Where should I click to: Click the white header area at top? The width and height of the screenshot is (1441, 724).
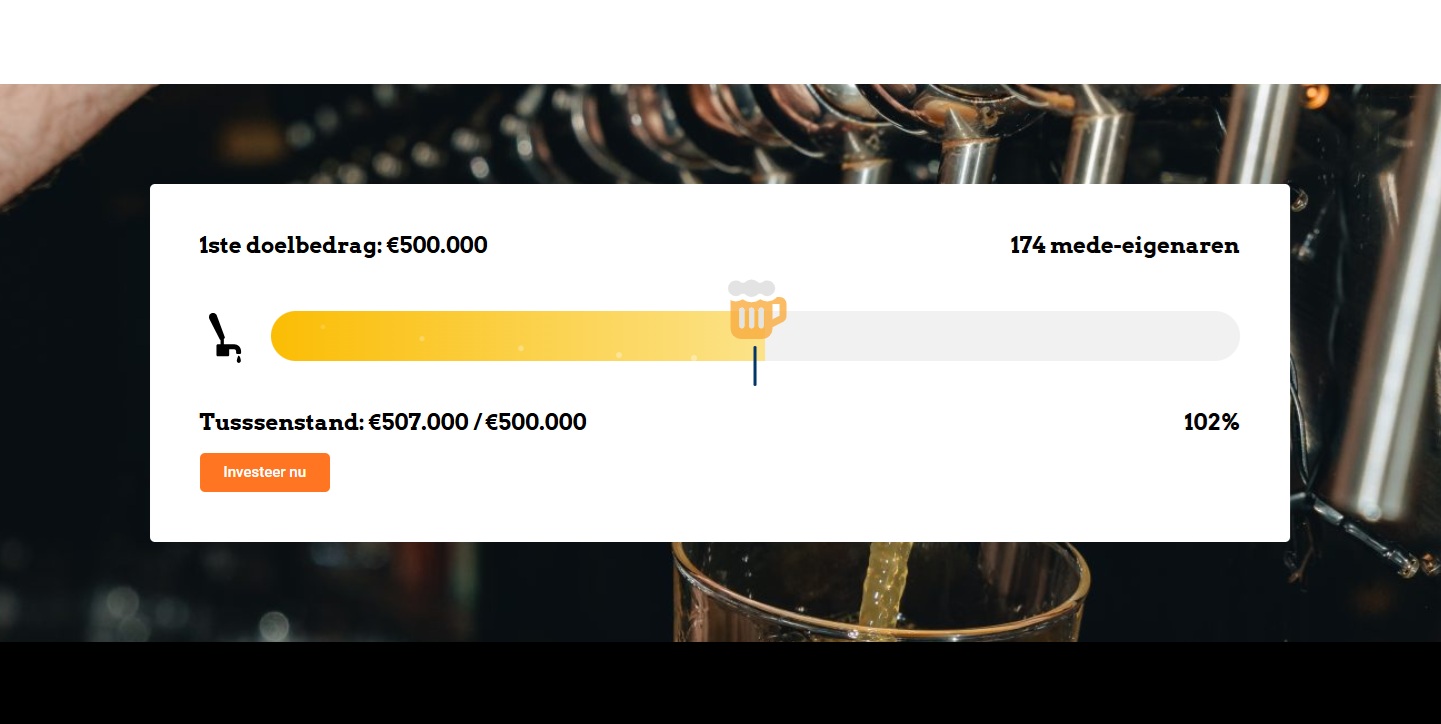[x=720, y=40]
